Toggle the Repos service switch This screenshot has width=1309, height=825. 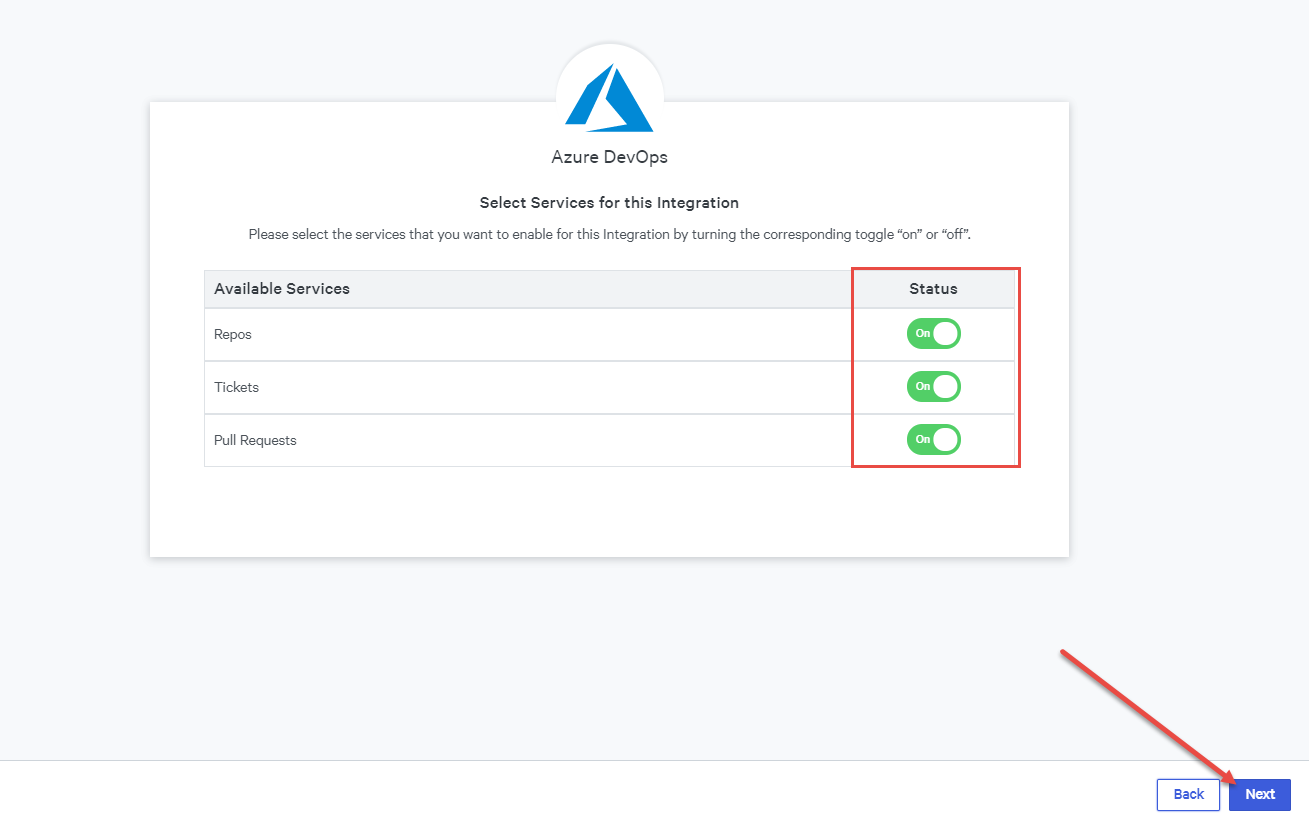pos(934,334)
